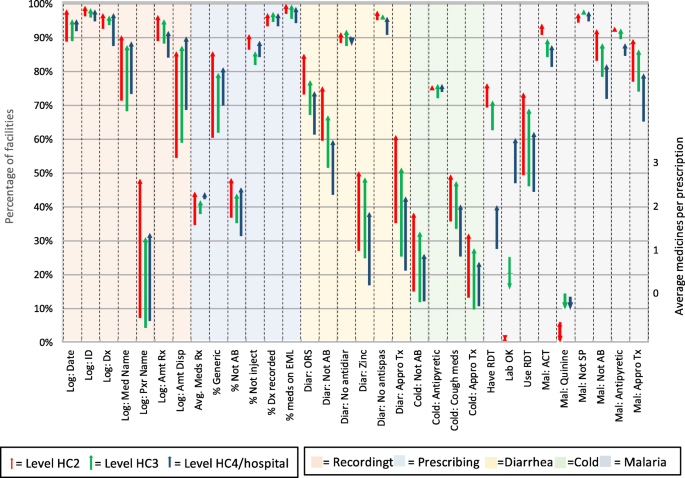Click the Cold legend color swatch
The width and height of the screenshot is (685, 478).
pyautogui.click(x=559, y=463)
